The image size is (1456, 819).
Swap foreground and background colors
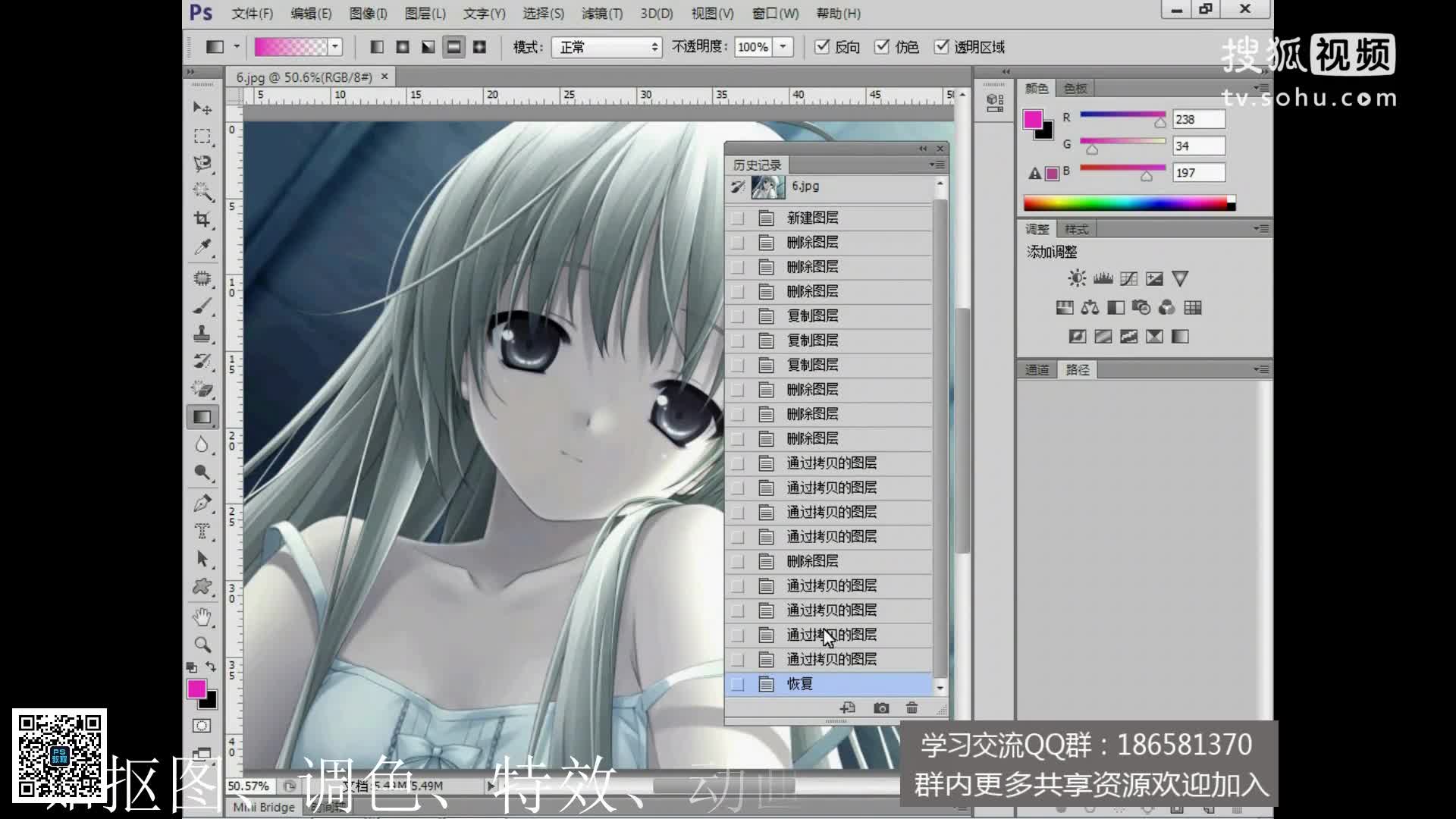(x=211, y=667)
